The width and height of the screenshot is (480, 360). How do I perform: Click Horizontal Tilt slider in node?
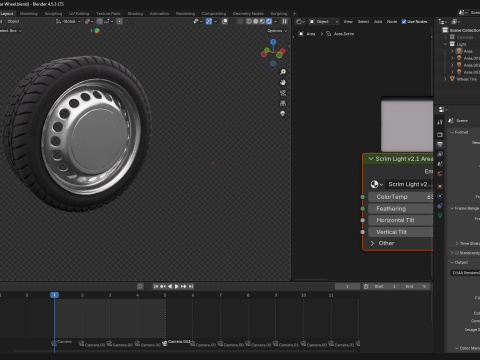click(400, 220)
